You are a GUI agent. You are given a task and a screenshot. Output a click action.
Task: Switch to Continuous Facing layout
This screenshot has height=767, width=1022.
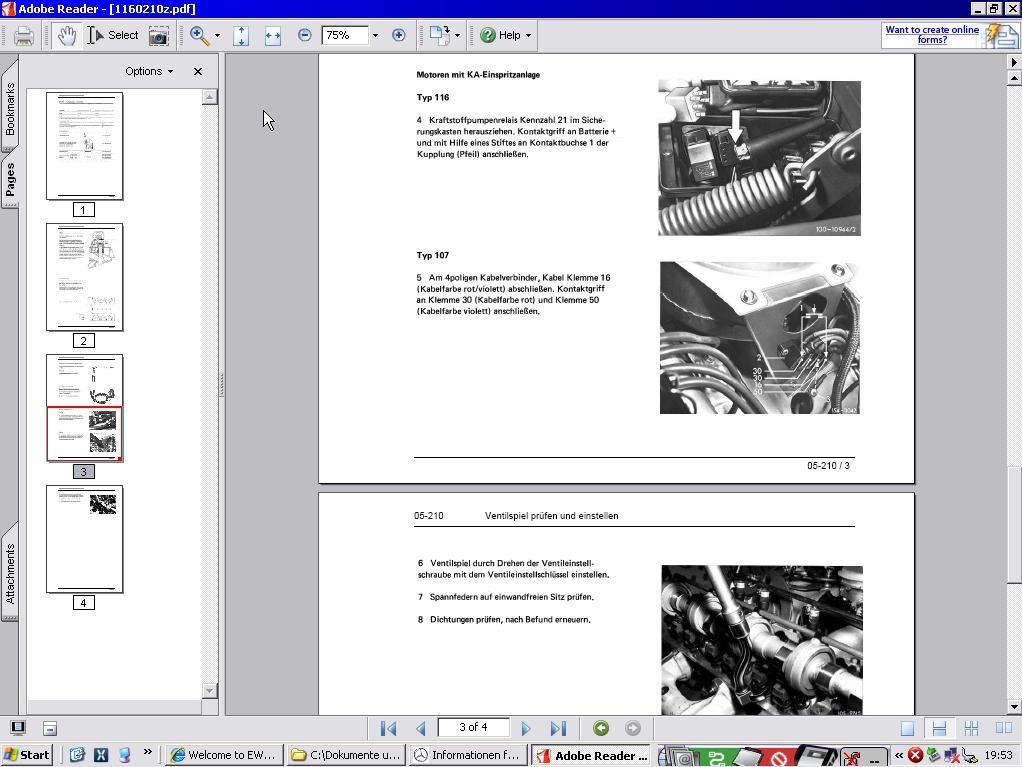971,728
